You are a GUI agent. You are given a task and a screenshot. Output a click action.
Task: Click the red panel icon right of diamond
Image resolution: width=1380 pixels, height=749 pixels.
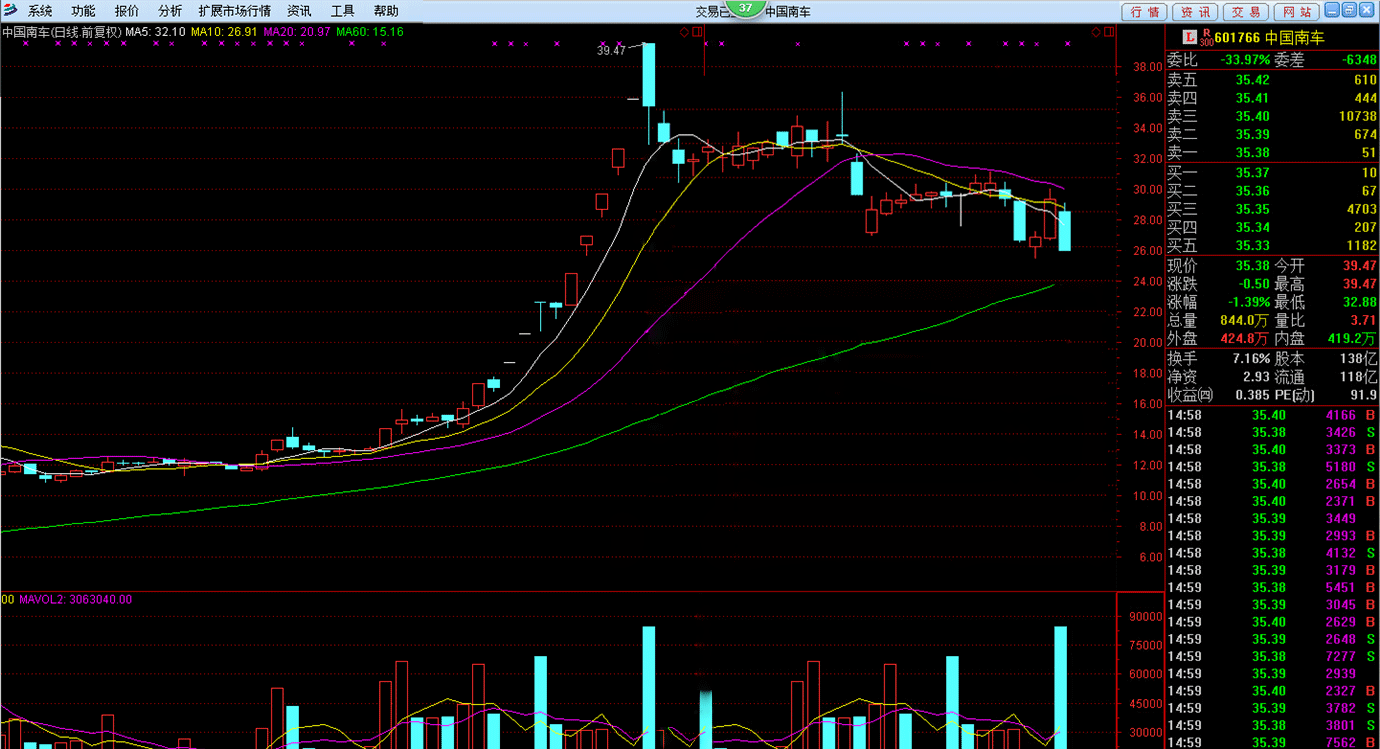(x=698, y=32)
